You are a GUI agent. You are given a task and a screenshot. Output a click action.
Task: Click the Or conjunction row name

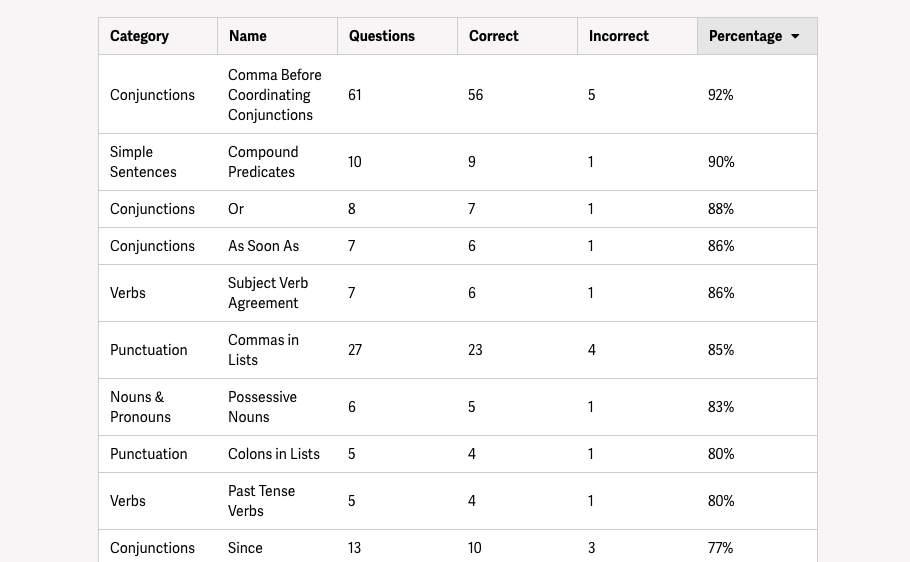(236, 209)
